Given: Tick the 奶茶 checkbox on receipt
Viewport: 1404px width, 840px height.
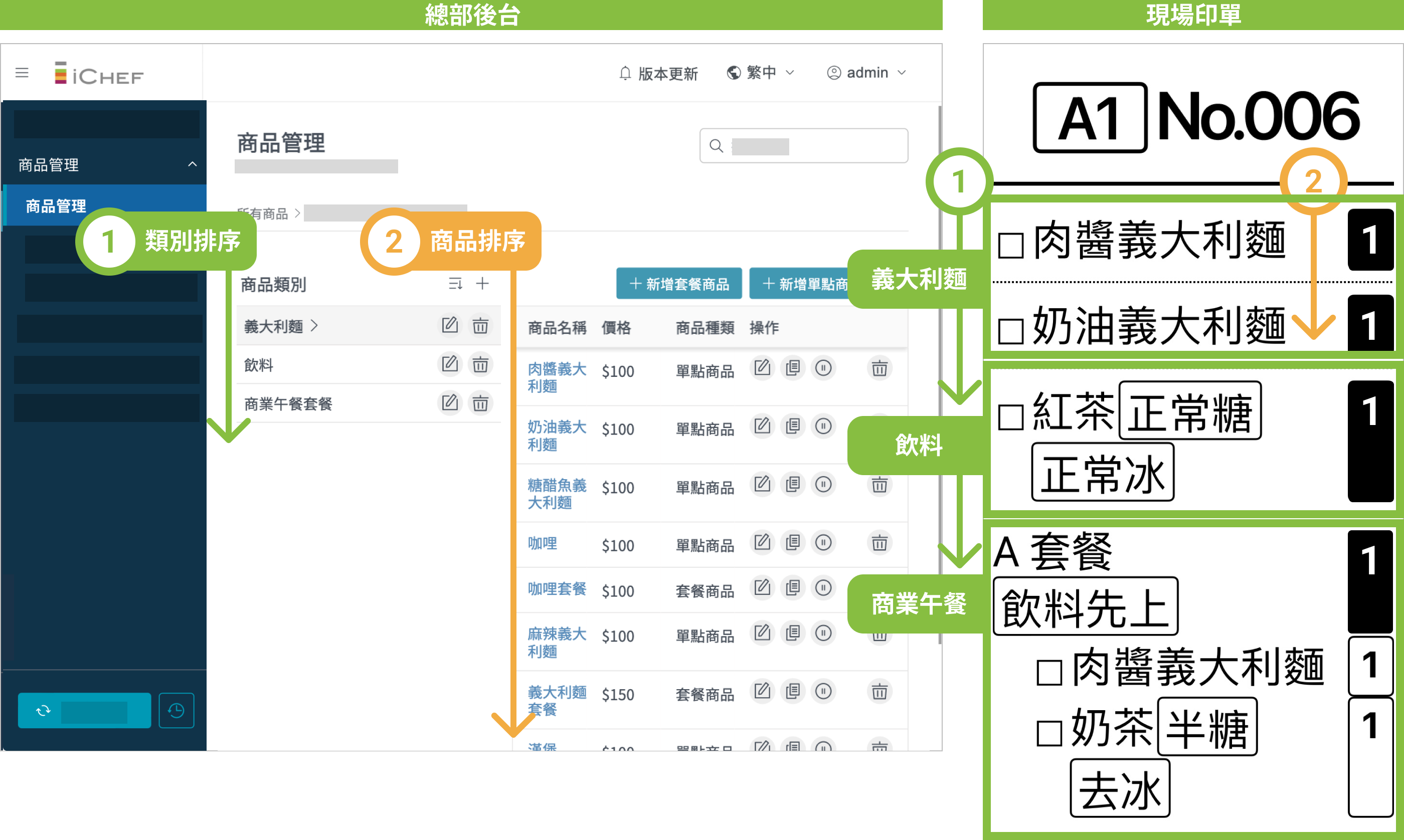Looking at the screenshot, I should coord(1048,734).
